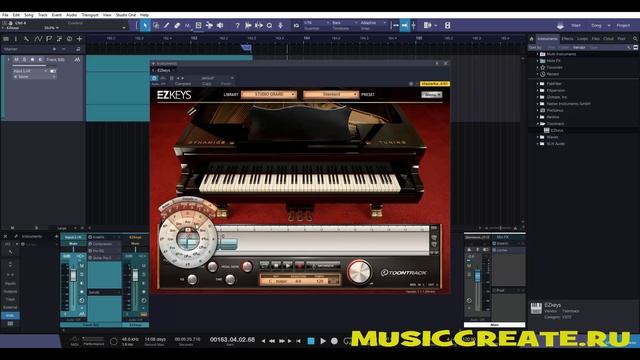Record-arm the instrument track
The image size is (640, 360).
32,60
